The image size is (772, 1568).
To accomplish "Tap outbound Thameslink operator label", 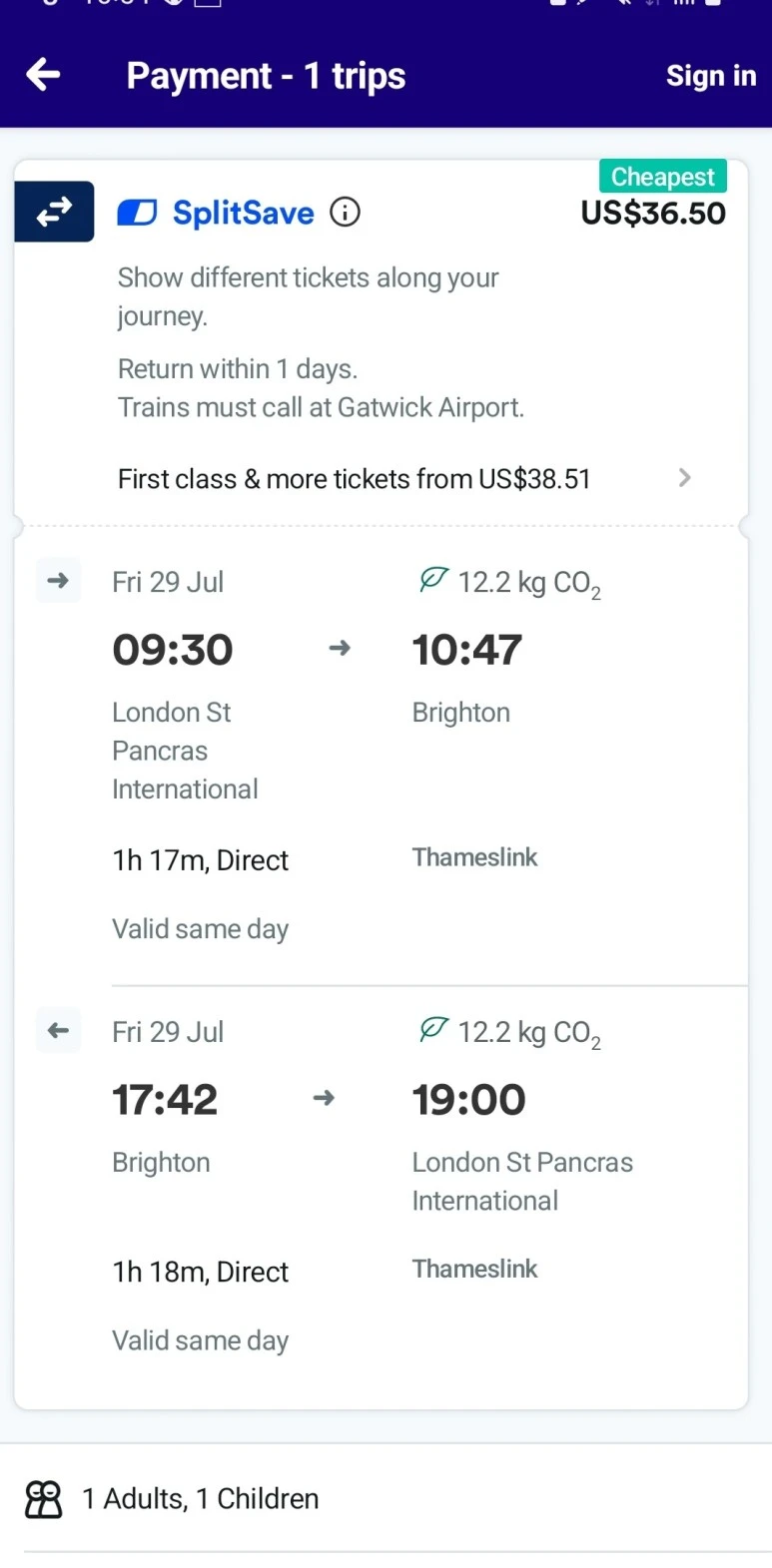I will coord(474,857).
